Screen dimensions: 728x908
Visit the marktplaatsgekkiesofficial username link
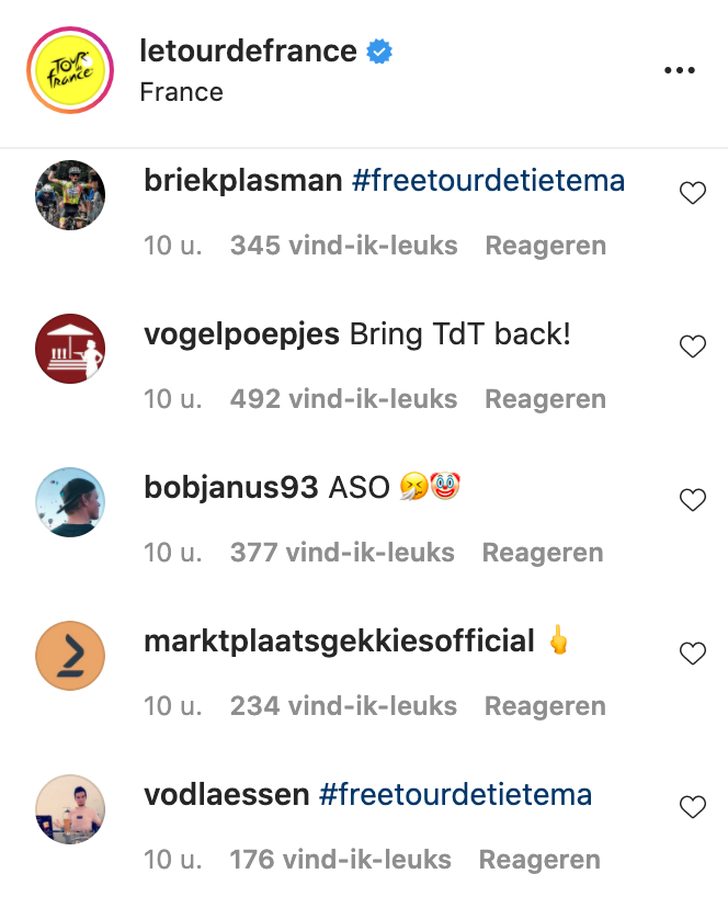coord(339,641)
